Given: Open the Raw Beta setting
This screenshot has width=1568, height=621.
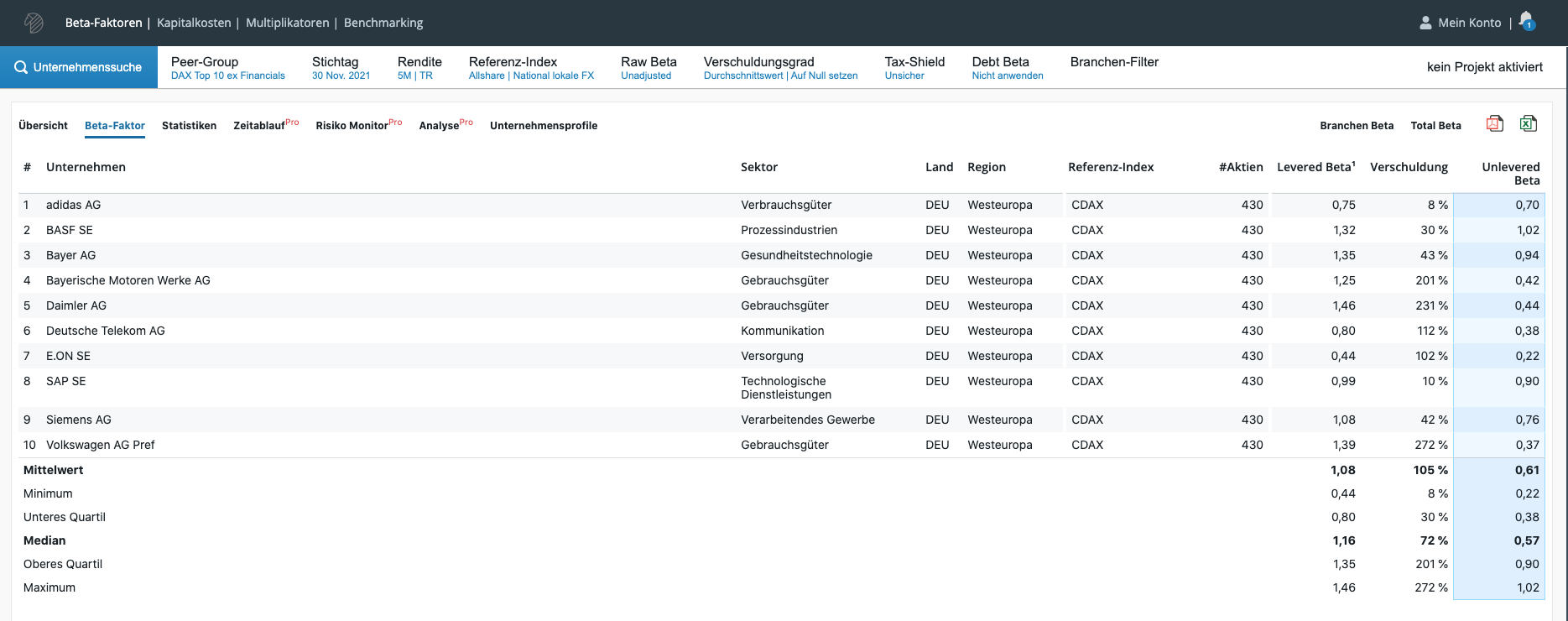Looking at the screenshot, I should click(x=648, y=68).
